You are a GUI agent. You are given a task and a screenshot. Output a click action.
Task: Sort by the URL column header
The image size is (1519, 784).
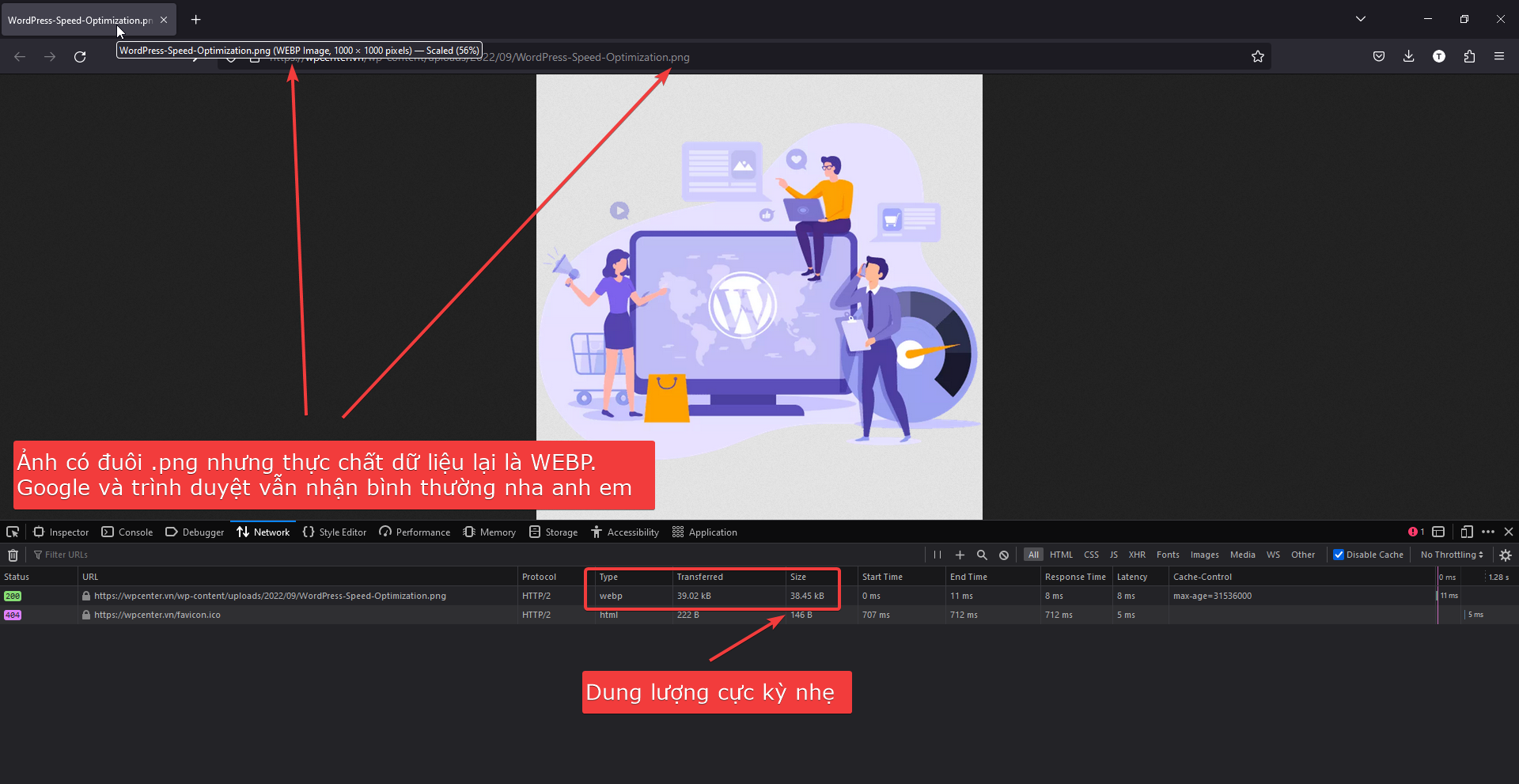(x=297, y=577)
